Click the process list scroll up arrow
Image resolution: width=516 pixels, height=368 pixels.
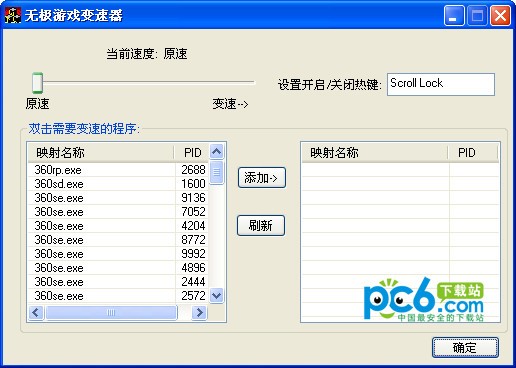pos(217,152)
